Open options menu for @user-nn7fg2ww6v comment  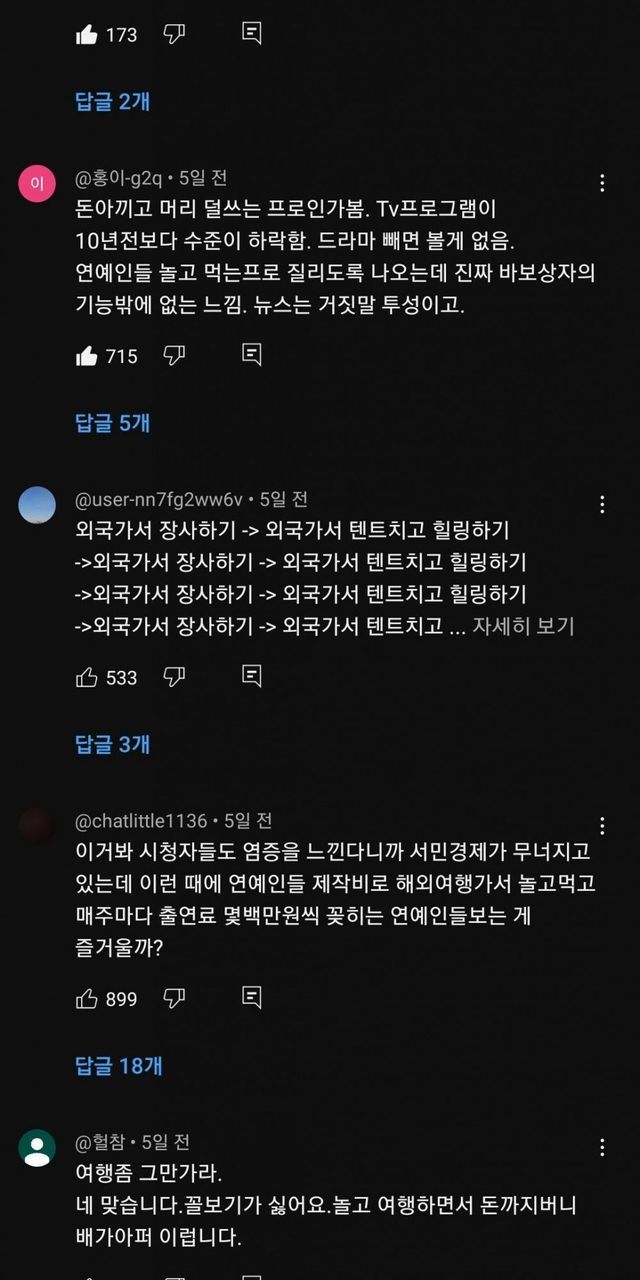coord(602,505)
